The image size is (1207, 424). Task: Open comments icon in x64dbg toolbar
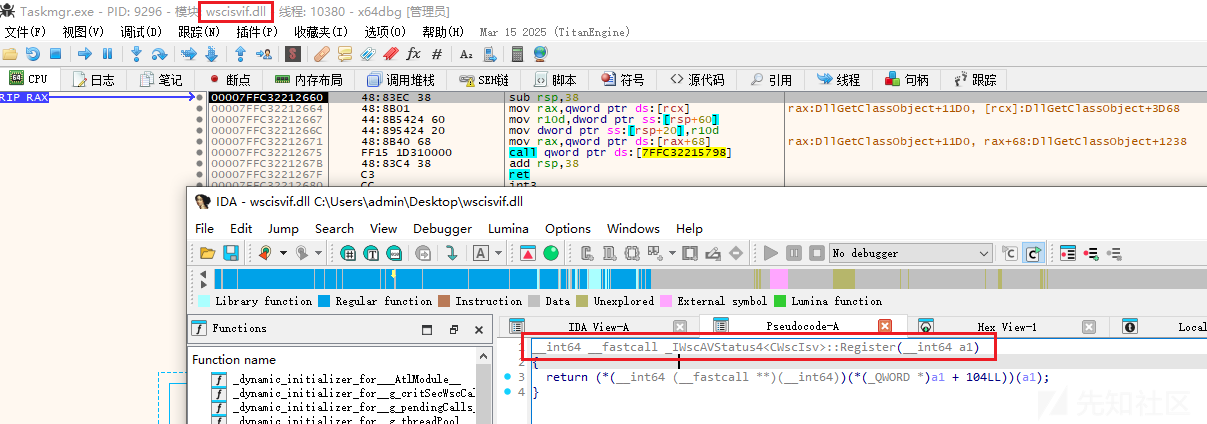click(345, 54)
